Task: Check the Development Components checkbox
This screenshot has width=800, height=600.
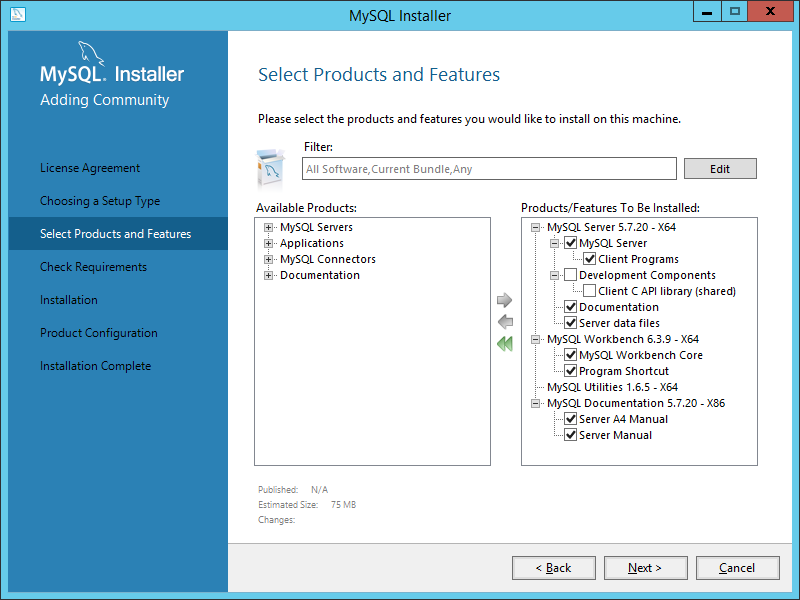Action: click(x=570, y=275)
